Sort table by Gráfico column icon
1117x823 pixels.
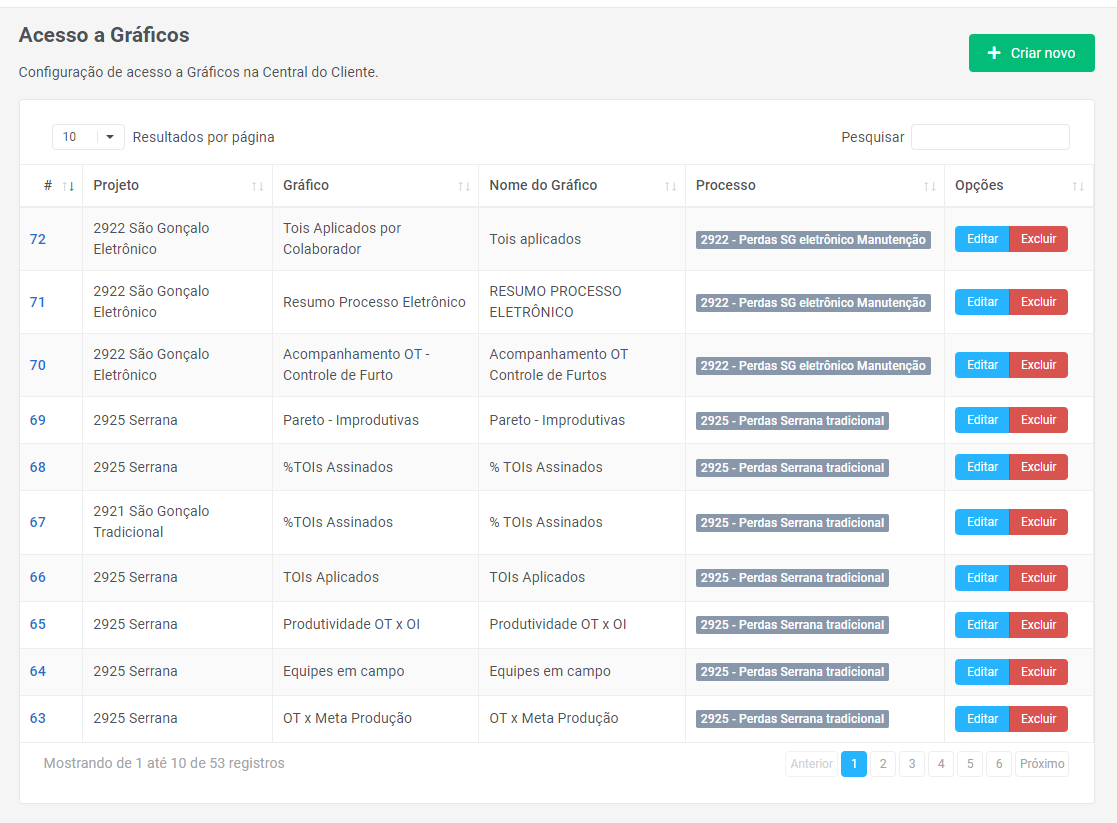point(464,186)
